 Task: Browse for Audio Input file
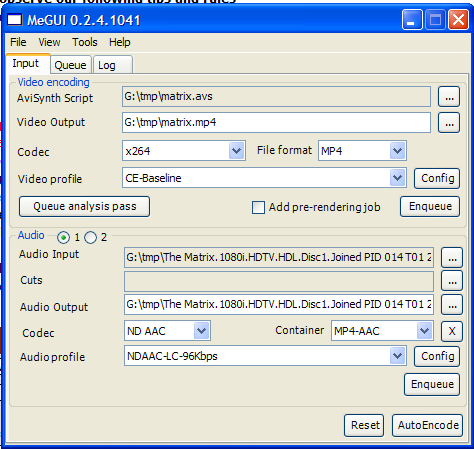(x=452, y=258)
